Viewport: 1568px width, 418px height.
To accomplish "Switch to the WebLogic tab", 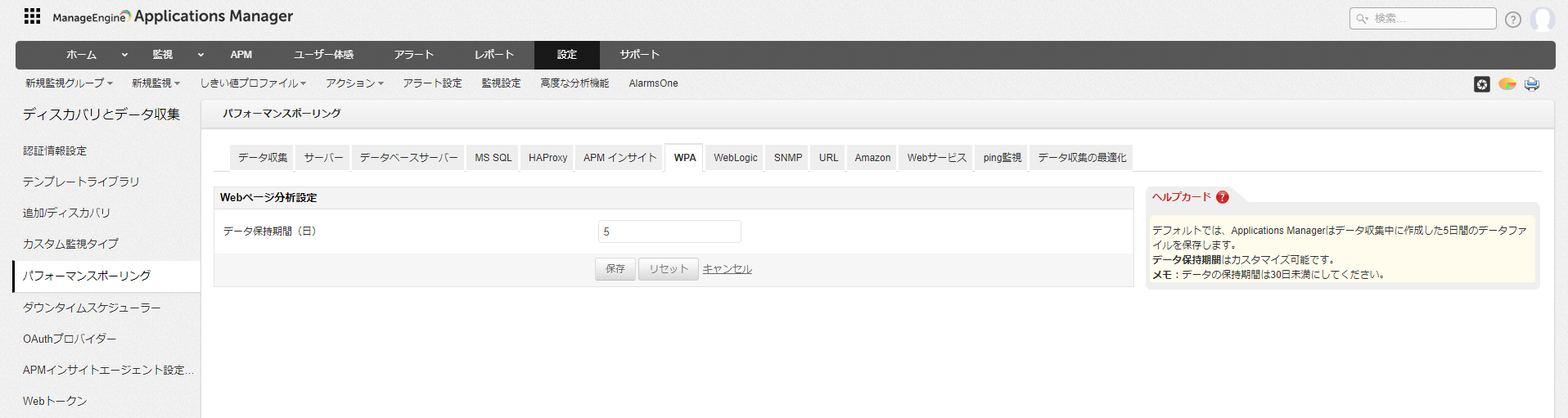I will 735,158.
